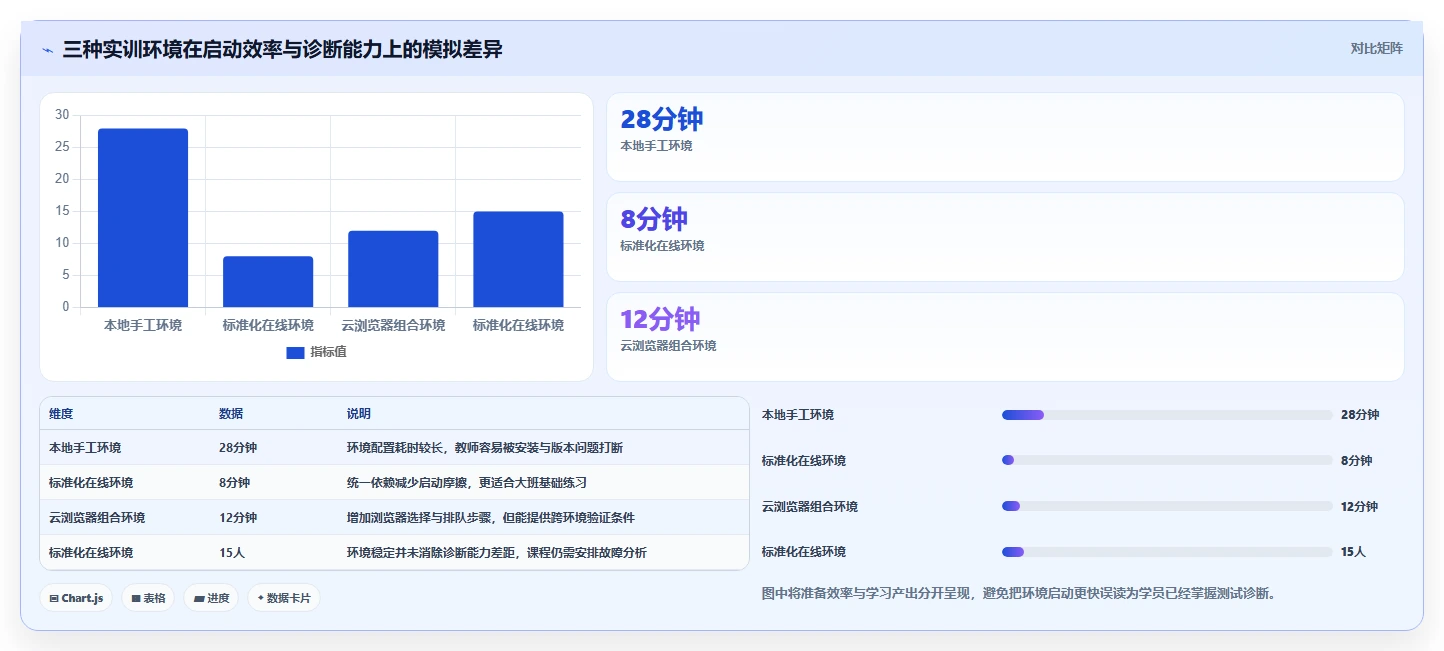Click the 8分钟 cell in the table
1444x651 pixels.
tap(234, 483)
